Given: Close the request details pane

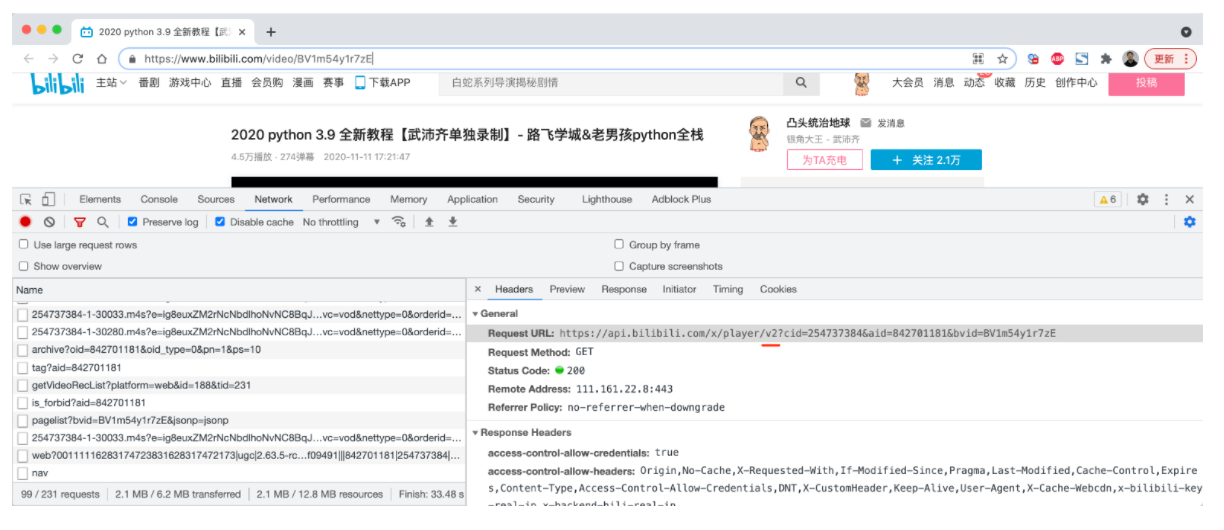Looking at the screenshot, I should (x=478, y=289).
